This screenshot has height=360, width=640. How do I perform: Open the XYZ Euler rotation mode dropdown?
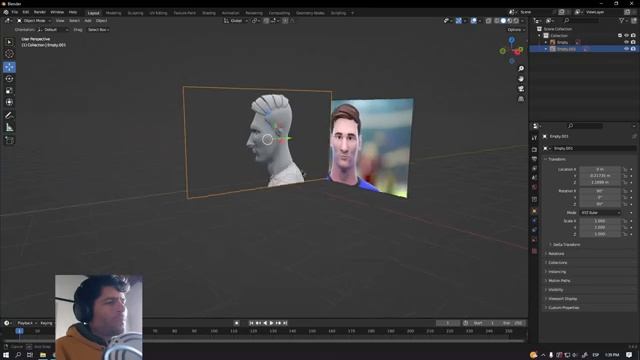[x=600, y=213]
